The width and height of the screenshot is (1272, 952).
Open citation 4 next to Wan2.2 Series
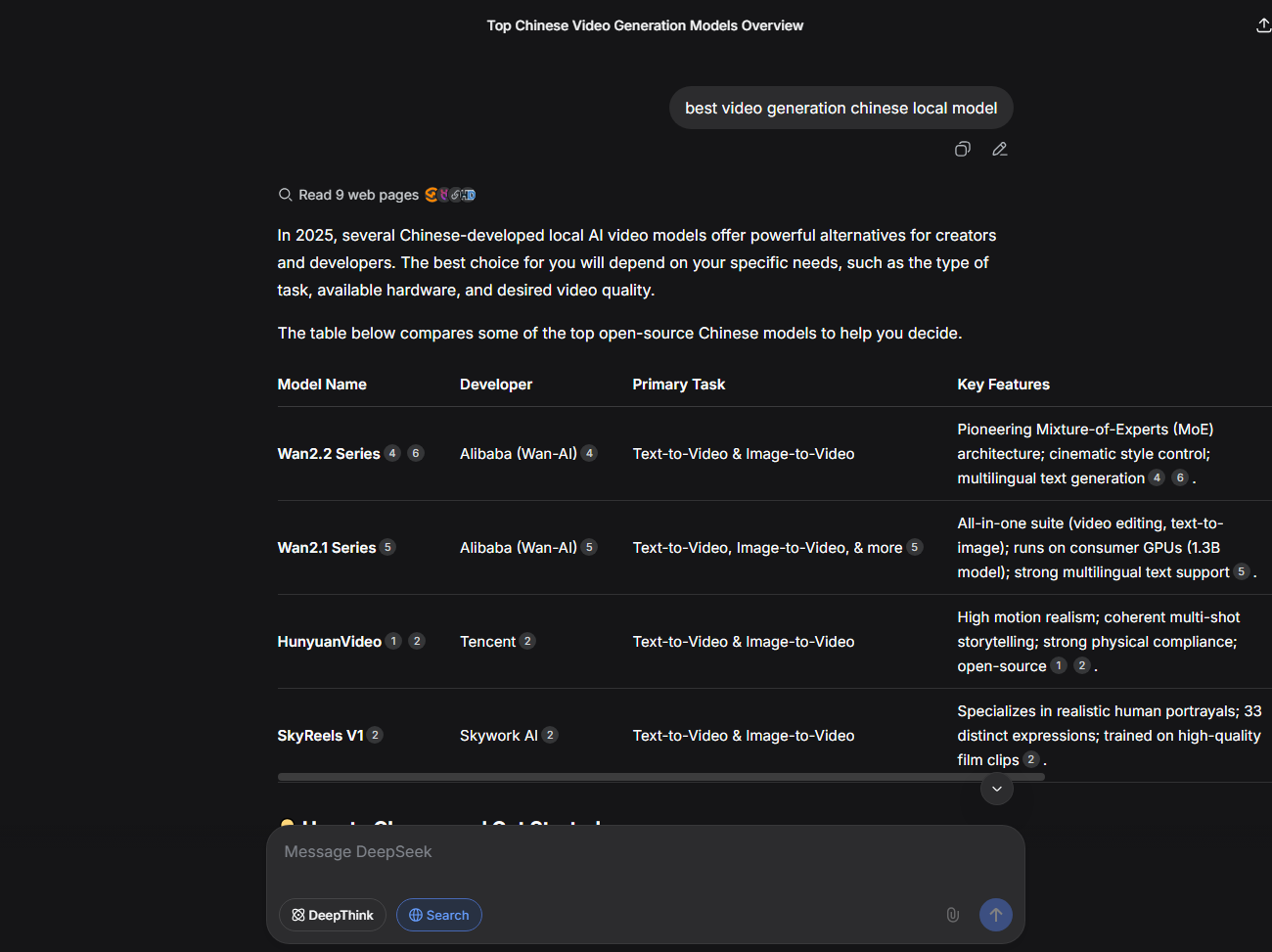tap(392, 453)
